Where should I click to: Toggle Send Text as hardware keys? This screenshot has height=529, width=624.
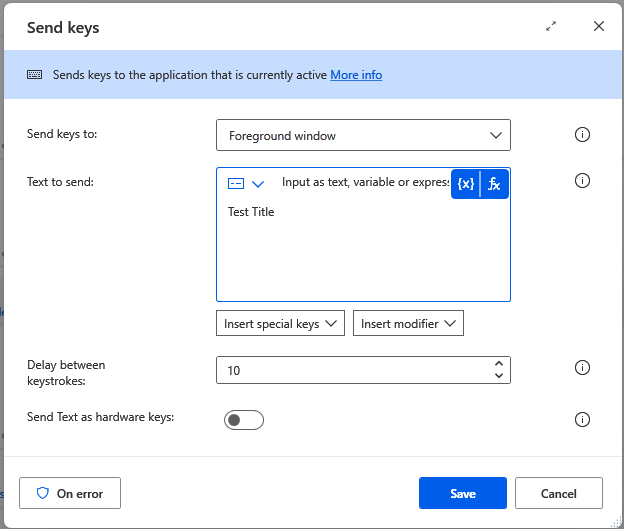244,420
